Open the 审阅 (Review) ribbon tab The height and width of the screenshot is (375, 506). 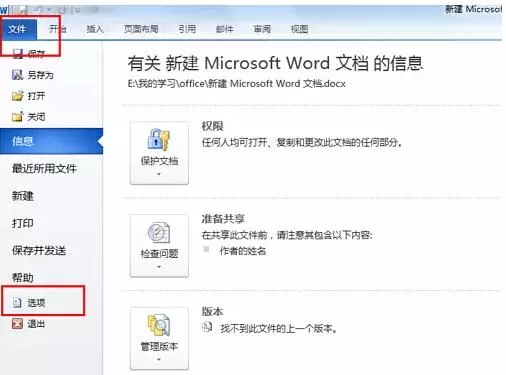pos(262,29)
